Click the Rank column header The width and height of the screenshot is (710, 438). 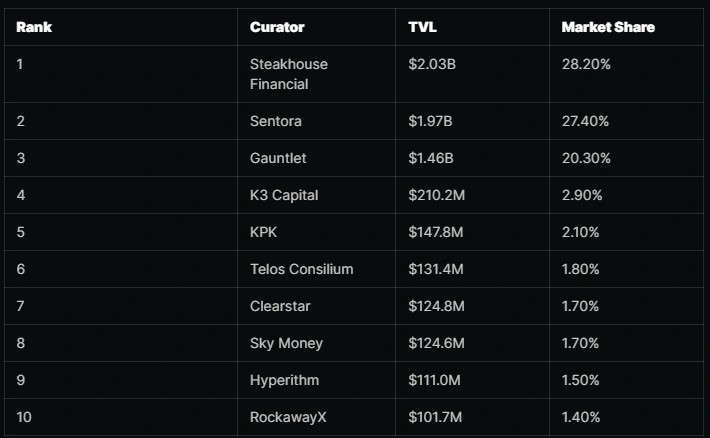[34, 27]
